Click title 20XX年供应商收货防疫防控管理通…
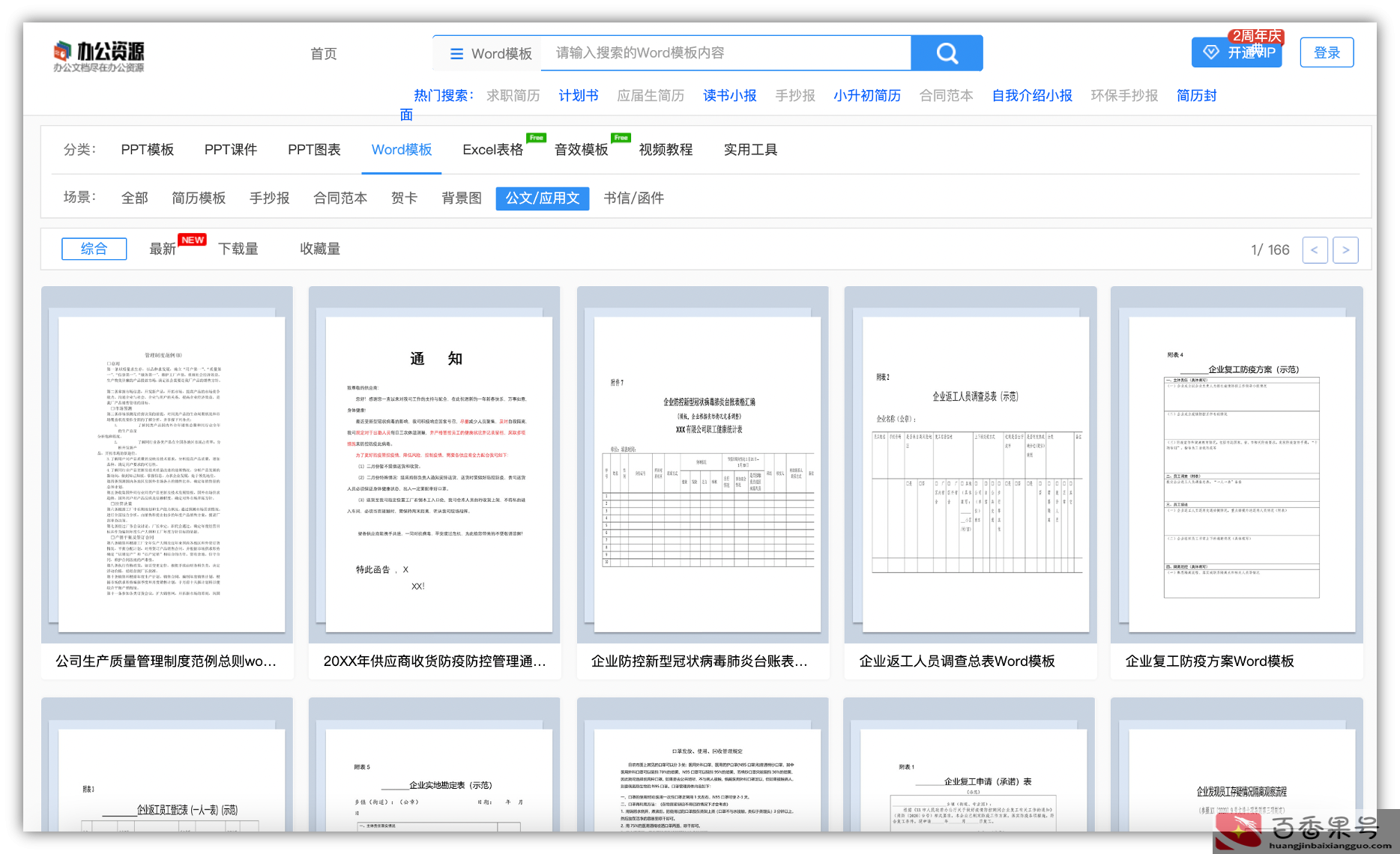 (x=435, y=661)
